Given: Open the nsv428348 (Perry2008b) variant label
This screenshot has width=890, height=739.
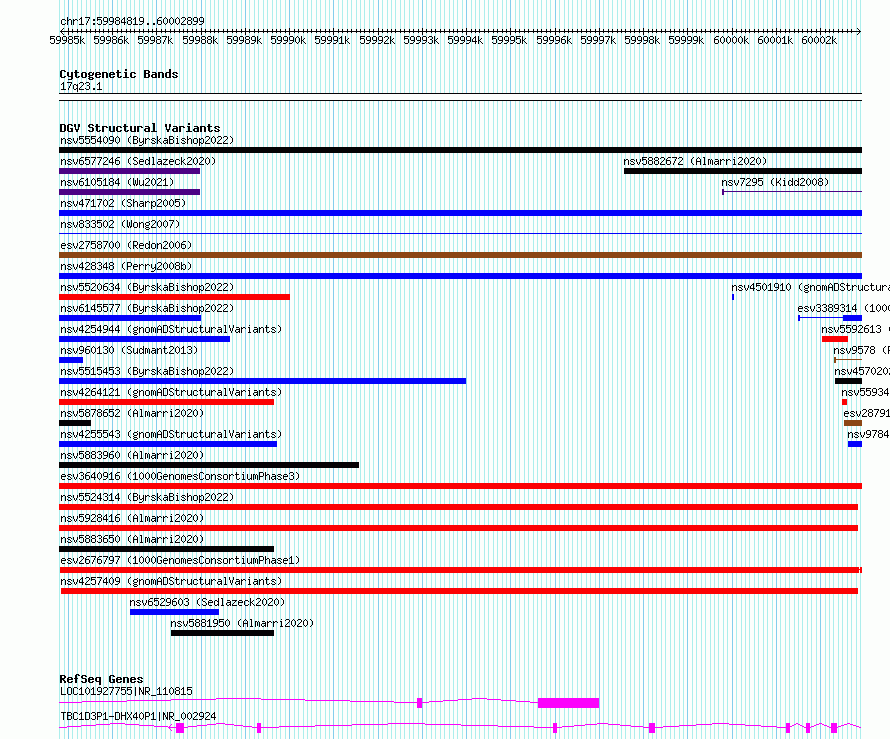Looking at the screenshot, I should pos(126,266).
